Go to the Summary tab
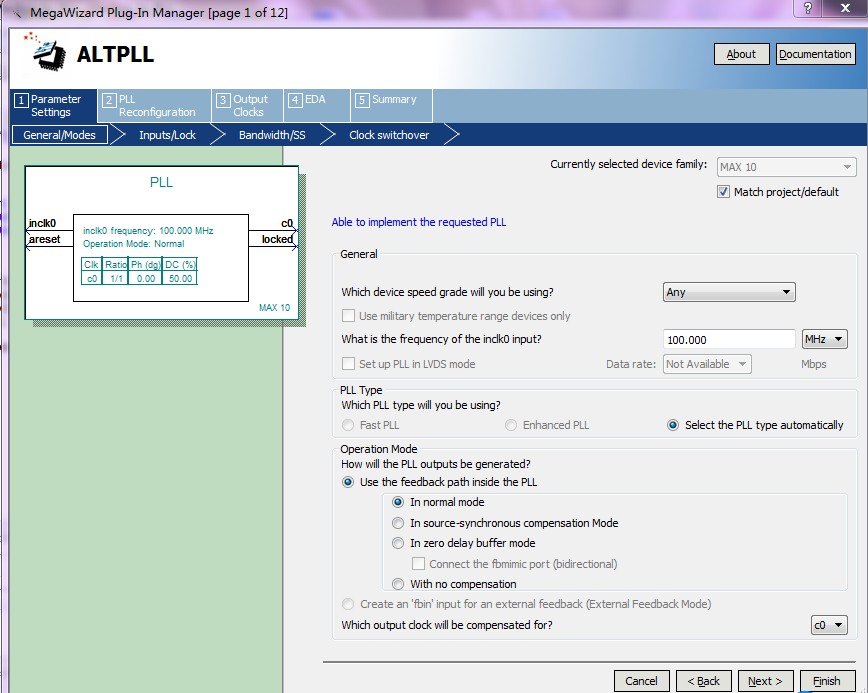Viewport: 868px width, 693px height. point(391,105)
